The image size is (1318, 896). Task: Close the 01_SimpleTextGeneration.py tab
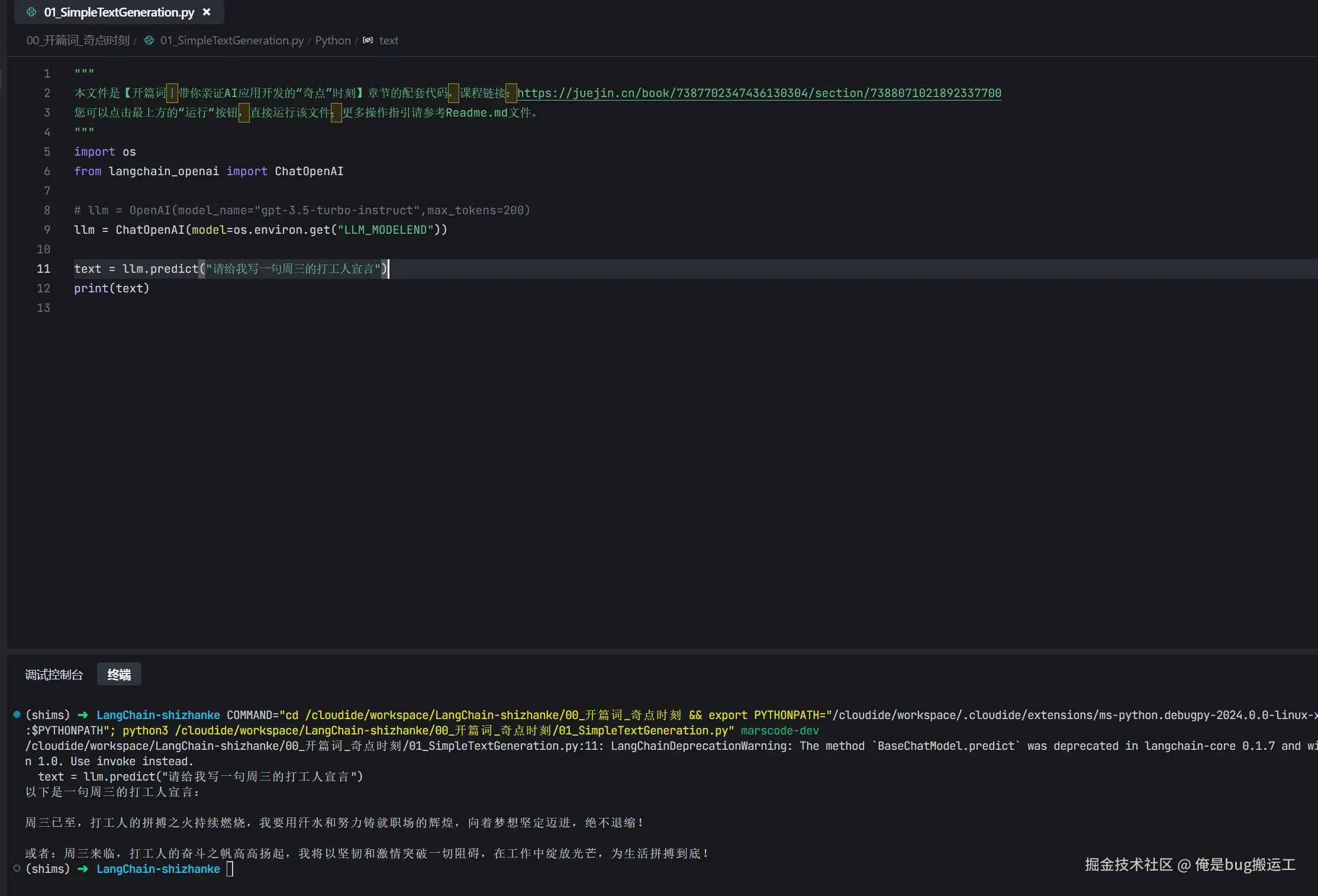(x=207, y=12)
